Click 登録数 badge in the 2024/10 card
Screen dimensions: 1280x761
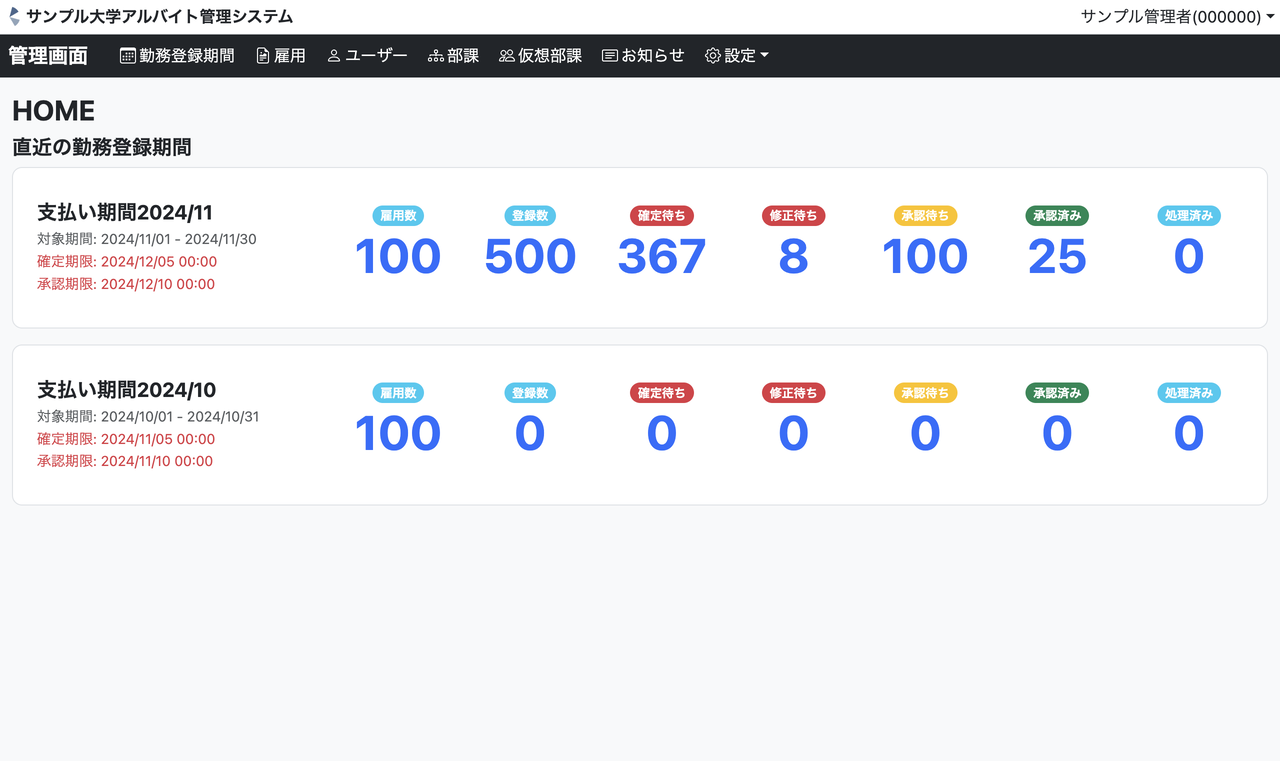pos(530,393)
